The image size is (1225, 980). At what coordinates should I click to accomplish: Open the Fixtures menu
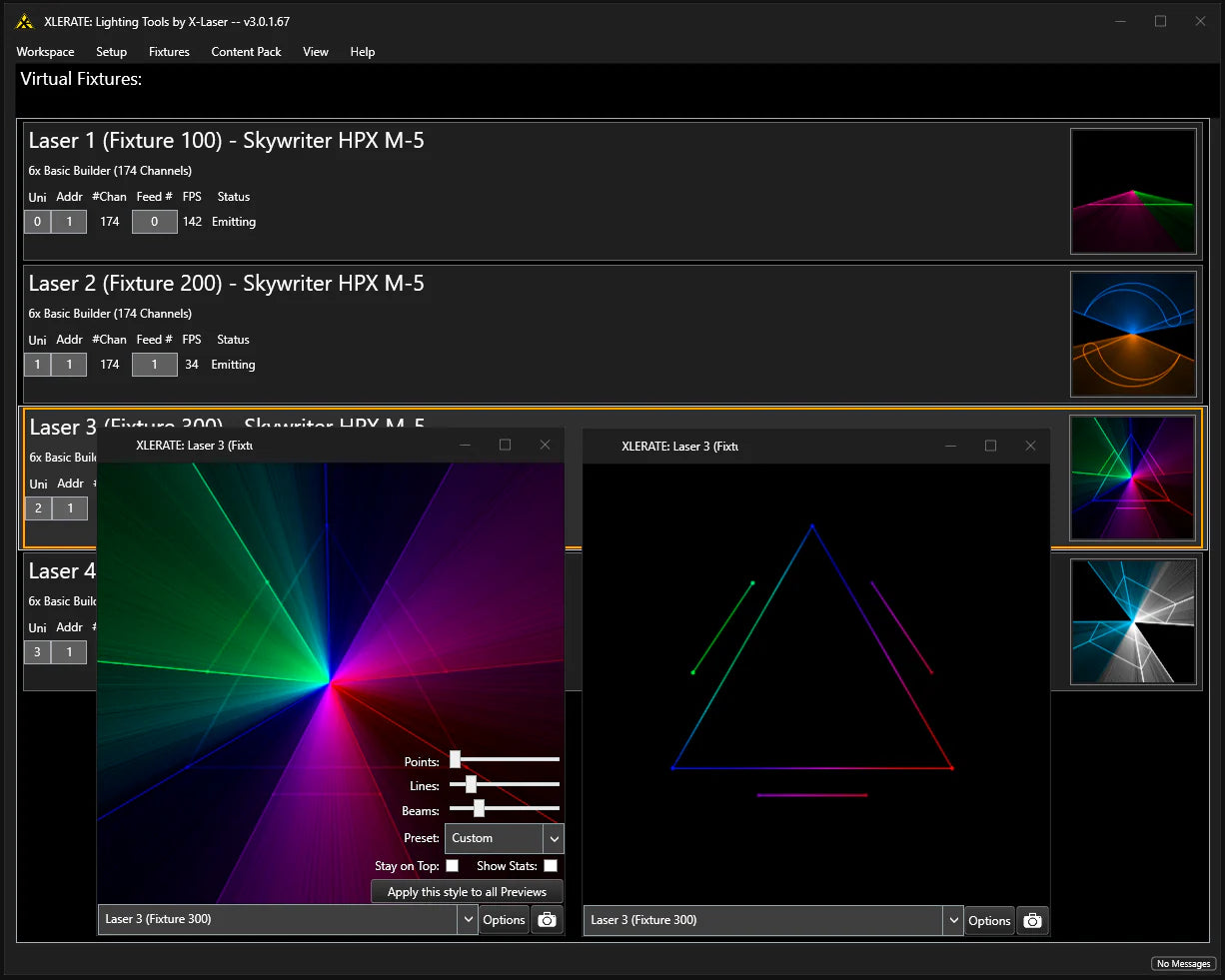pos(169,52)
